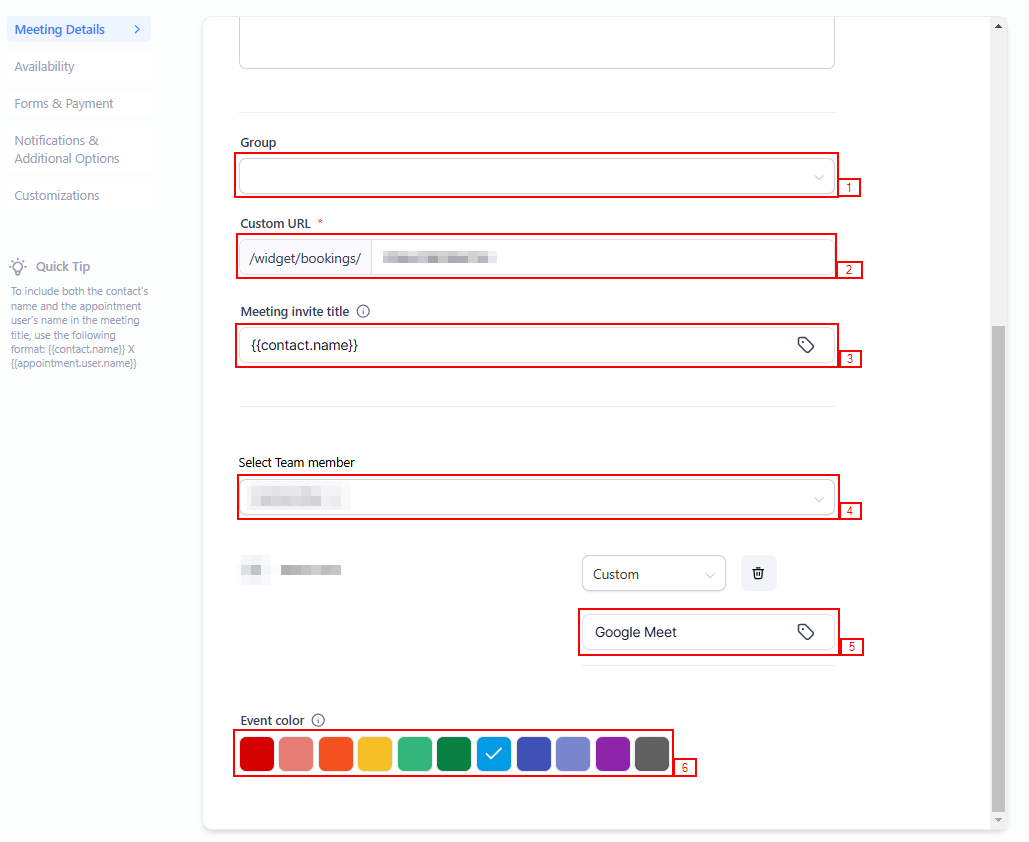Click info icon beside Event color
The width and height of the screenshot is (1029, 842).
[318, 720]
